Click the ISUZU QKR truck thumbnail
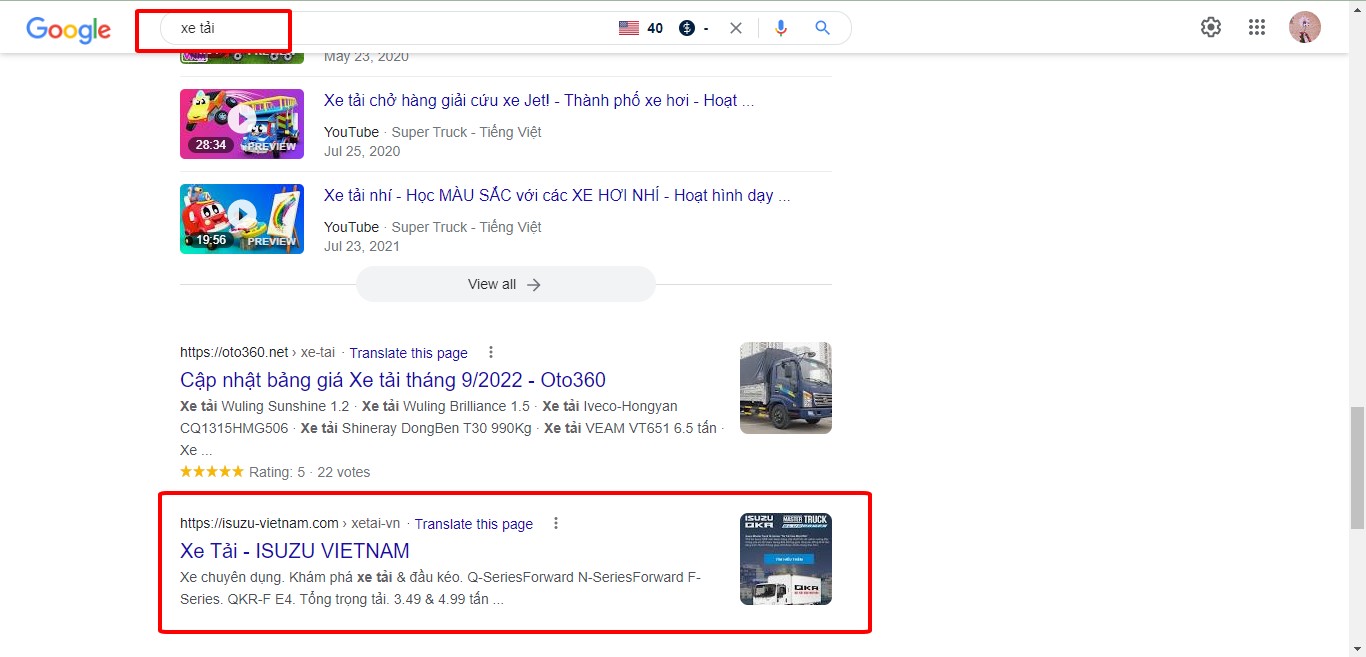Viewport: 1366px width, 657px height. (786, 559)
